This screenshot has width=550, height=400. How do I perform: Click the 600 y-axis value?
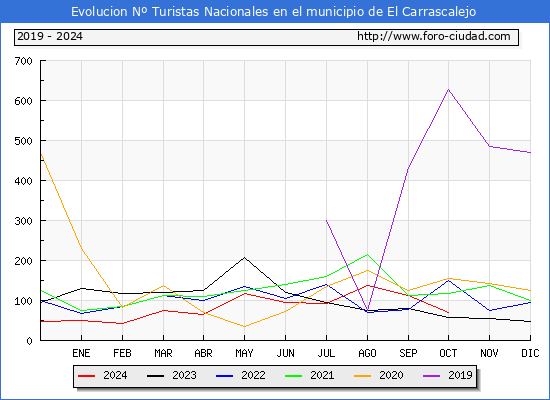24,101
